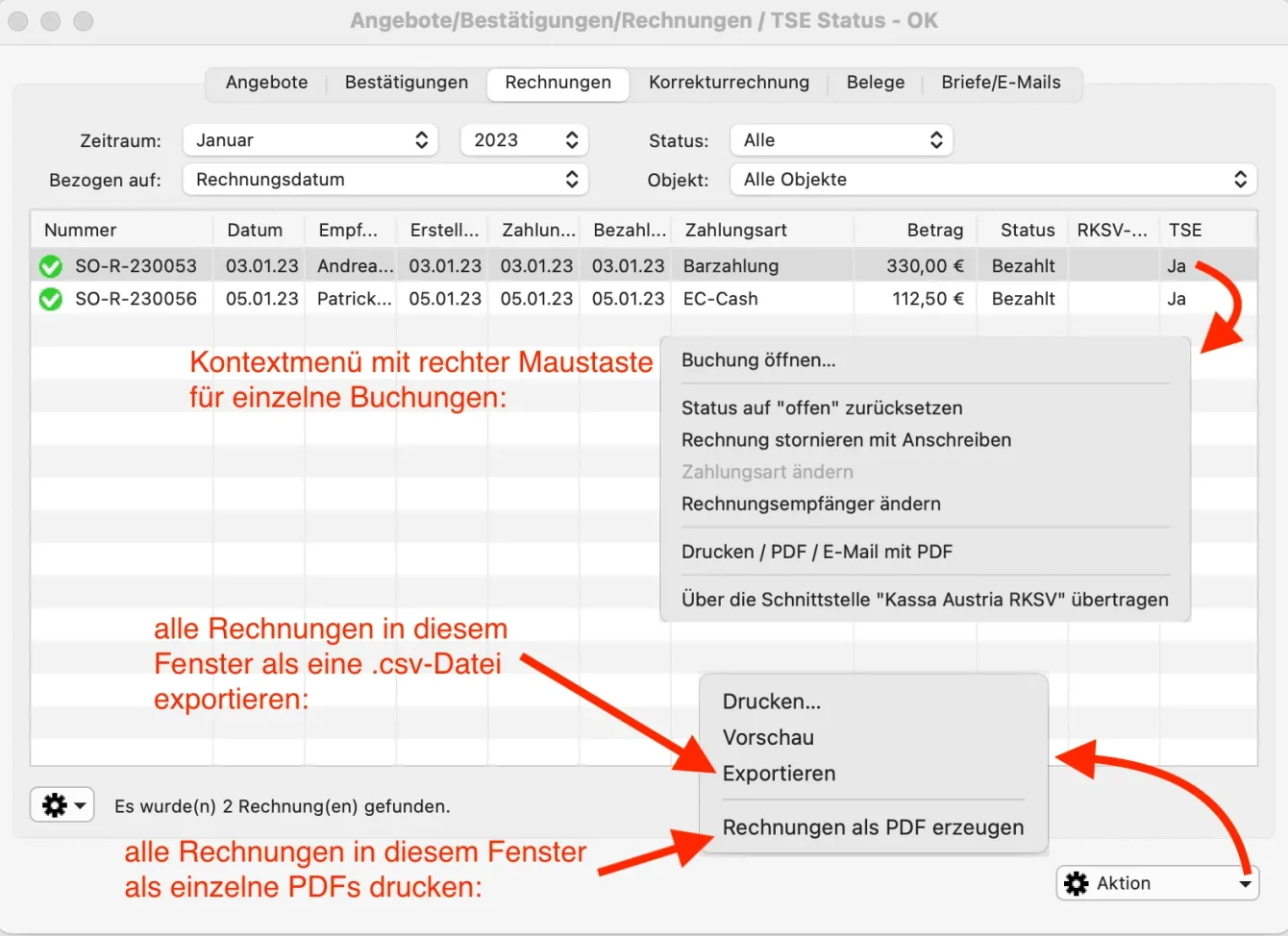
Task: Open the Zeitraum month dropdown showing Januar
Action: pyautogui.click(x=310, y=140)
